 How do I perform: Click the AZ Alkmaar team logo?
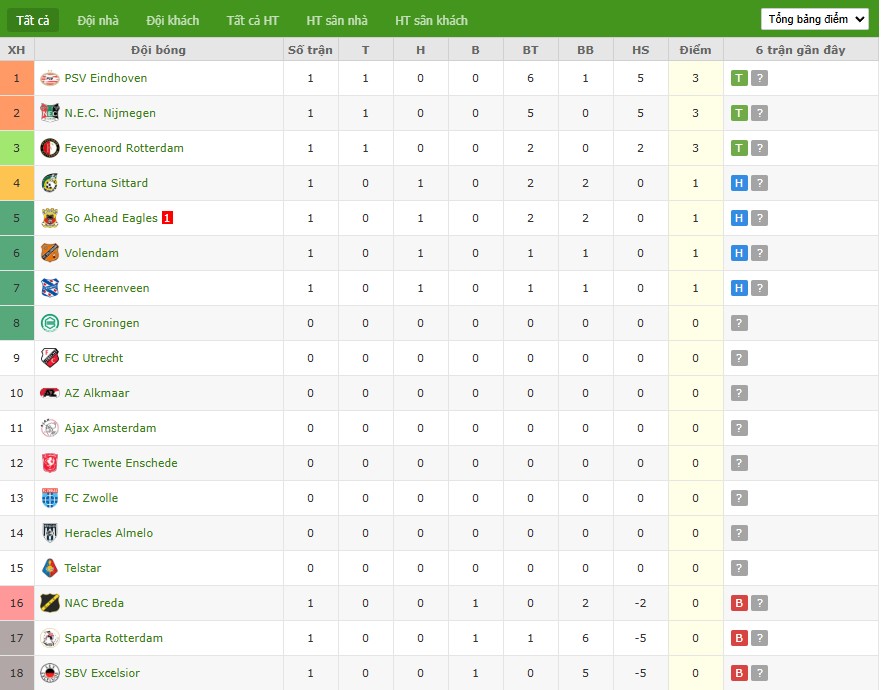[50, 393]
